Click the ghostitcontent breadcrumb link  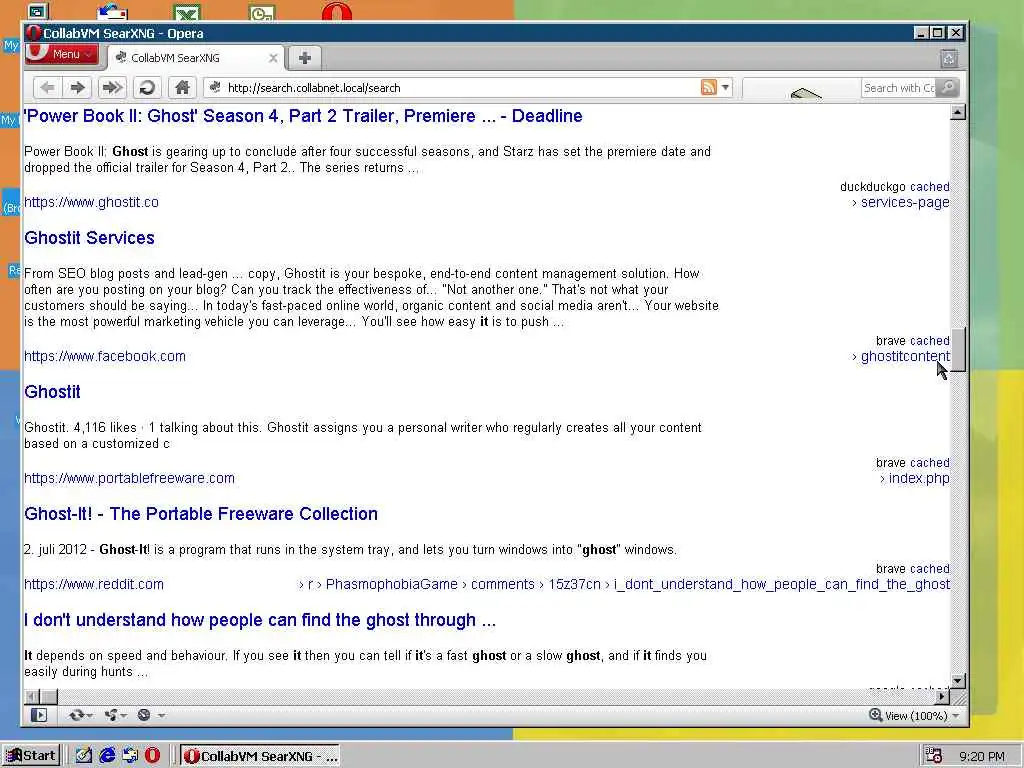[x=905, y=357]
